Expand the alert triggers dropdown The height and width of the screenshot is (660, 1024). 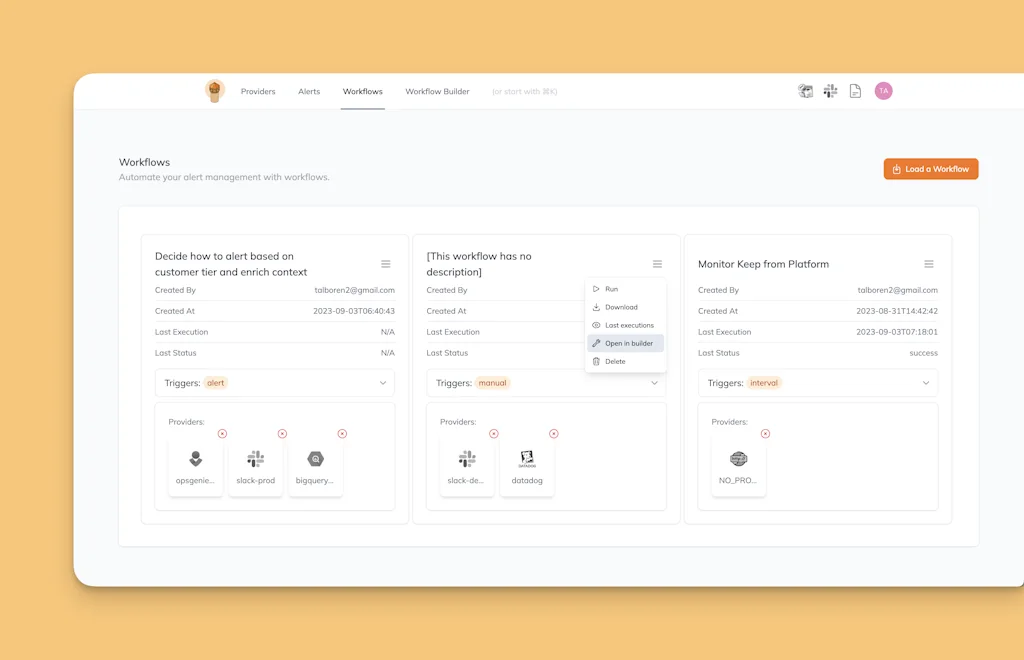[x=383, y=383]
